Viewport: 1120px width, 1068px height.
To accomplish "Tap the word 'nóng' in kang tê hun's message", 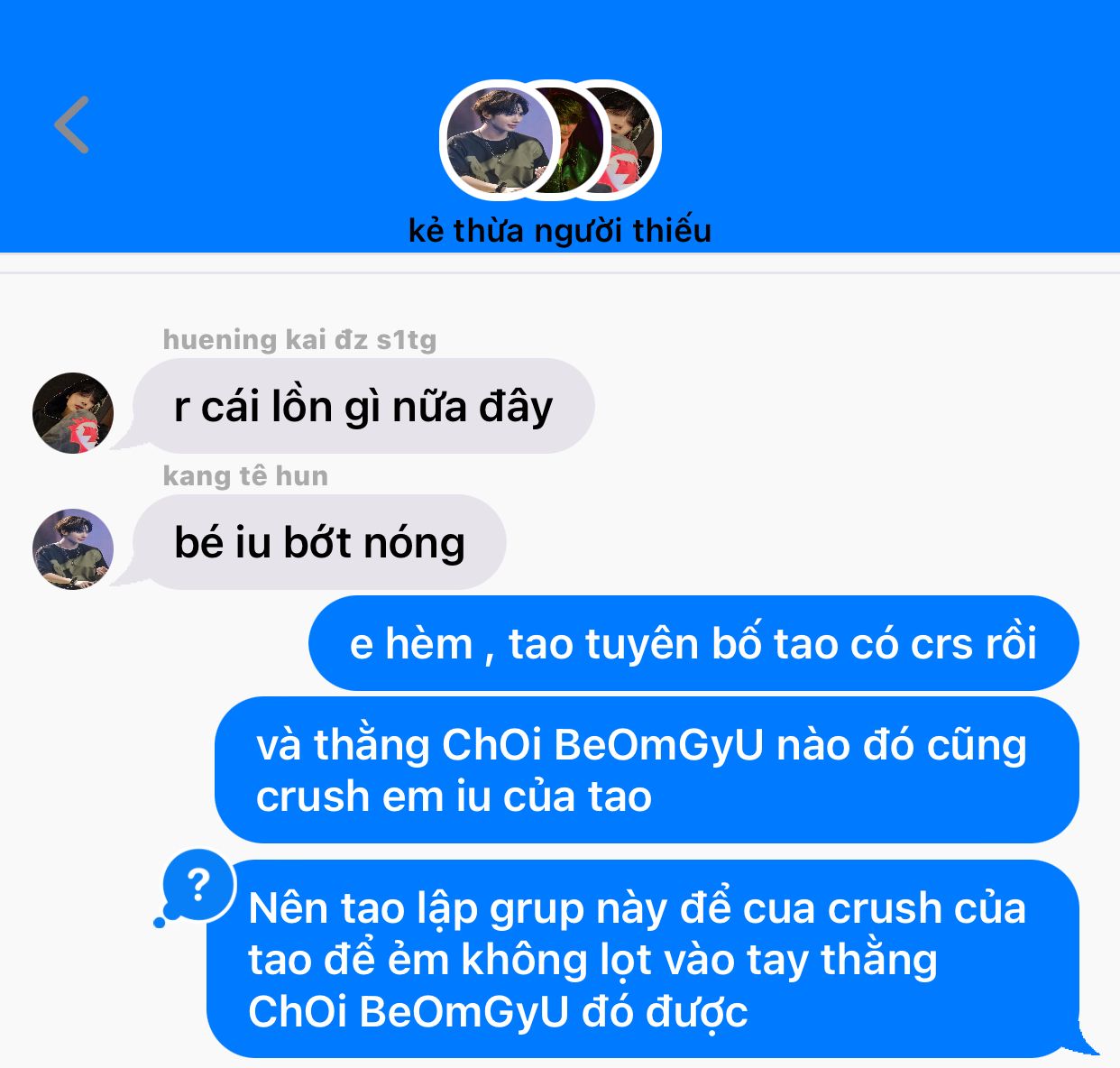I will pos(414,544).
